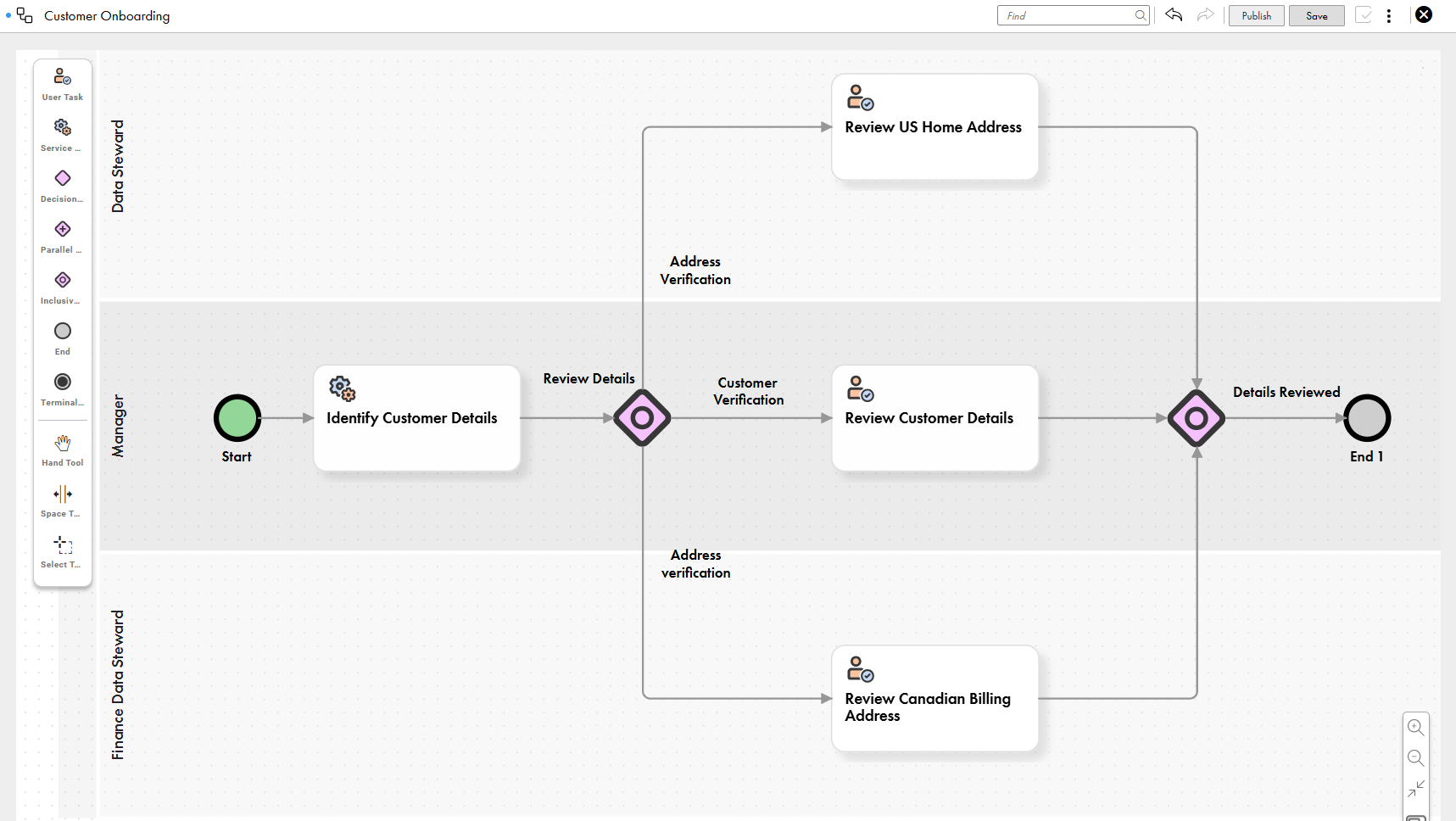Image resolution: width=1456 pixels, height=821 pixels.
Task: Click the workflow icon beside Customer Onboarding
Action: 25,15
